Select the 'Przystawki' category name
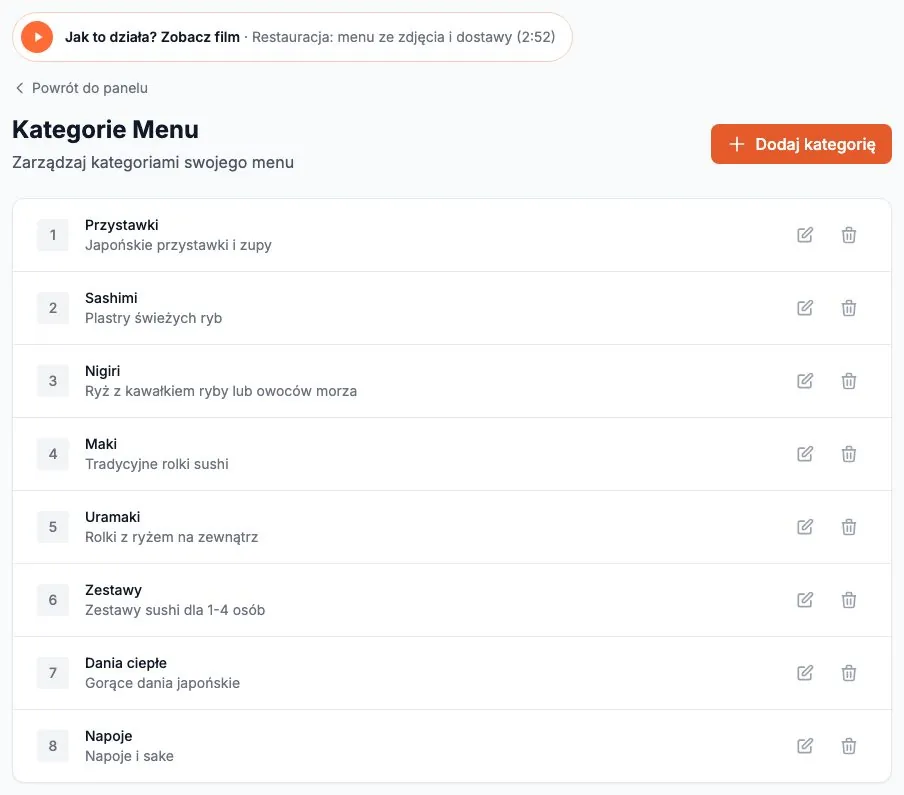904x795 pixels. [x=122, y=225]
